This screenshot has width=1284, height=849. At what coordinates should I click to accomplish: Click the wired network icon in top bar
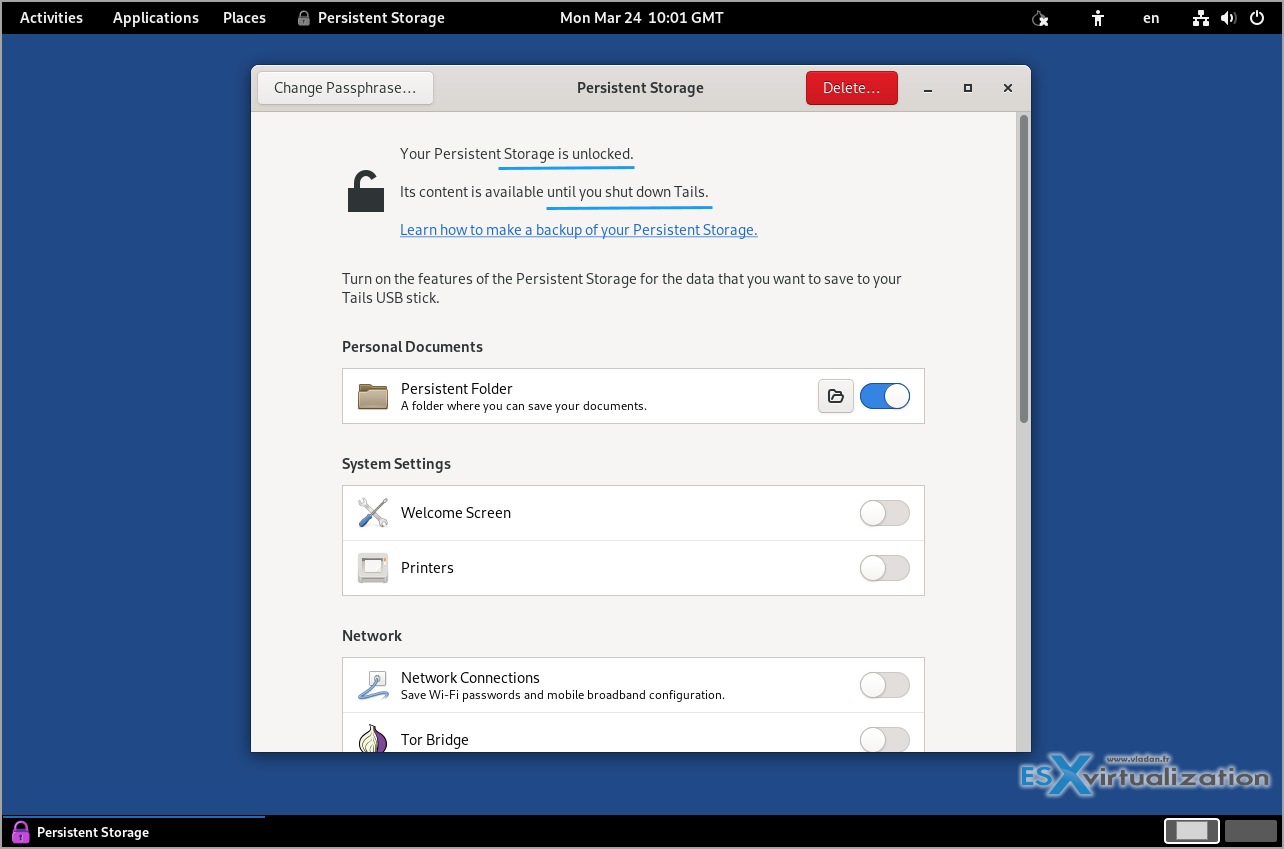pyautogui.click(x=1202, y=18)
